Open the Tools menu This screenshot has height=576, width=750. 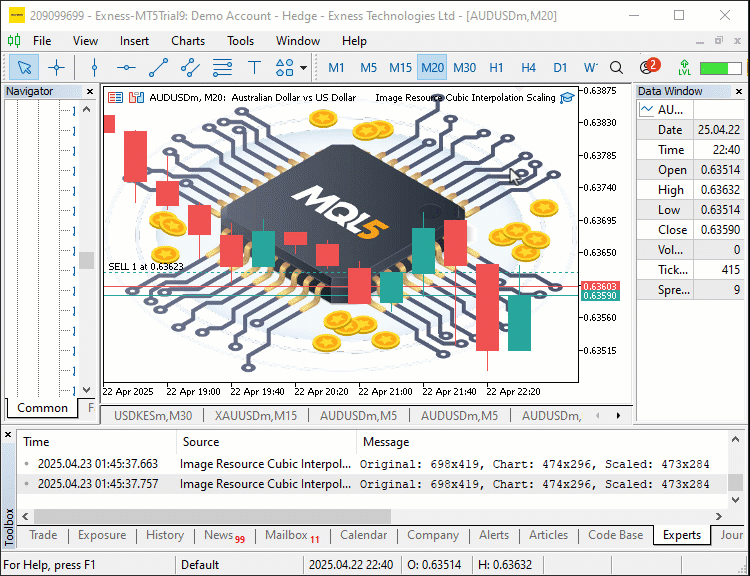click(240, 41)
